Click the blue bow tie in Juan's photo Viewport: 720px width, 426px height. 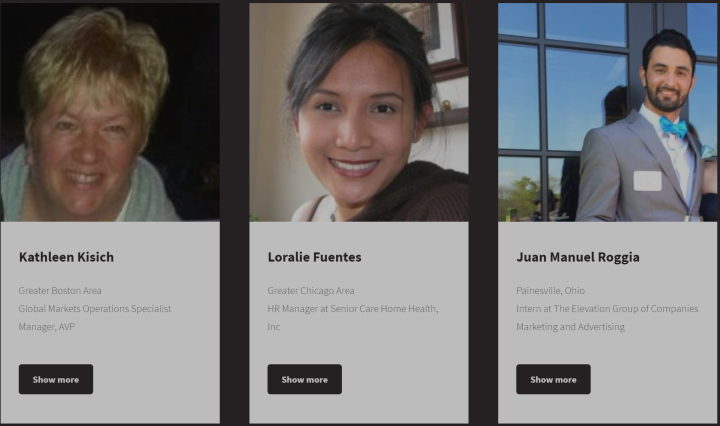point(673,127)
